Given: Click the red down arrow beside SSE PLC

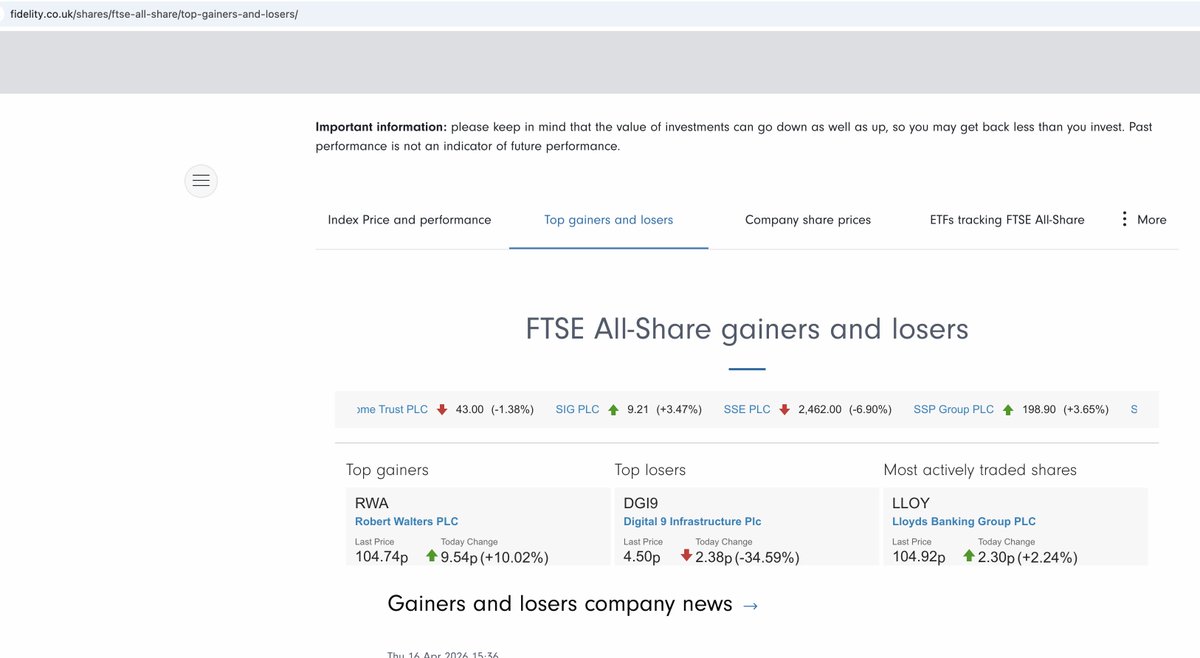Looking at the screenshot, I should [785, 410].
